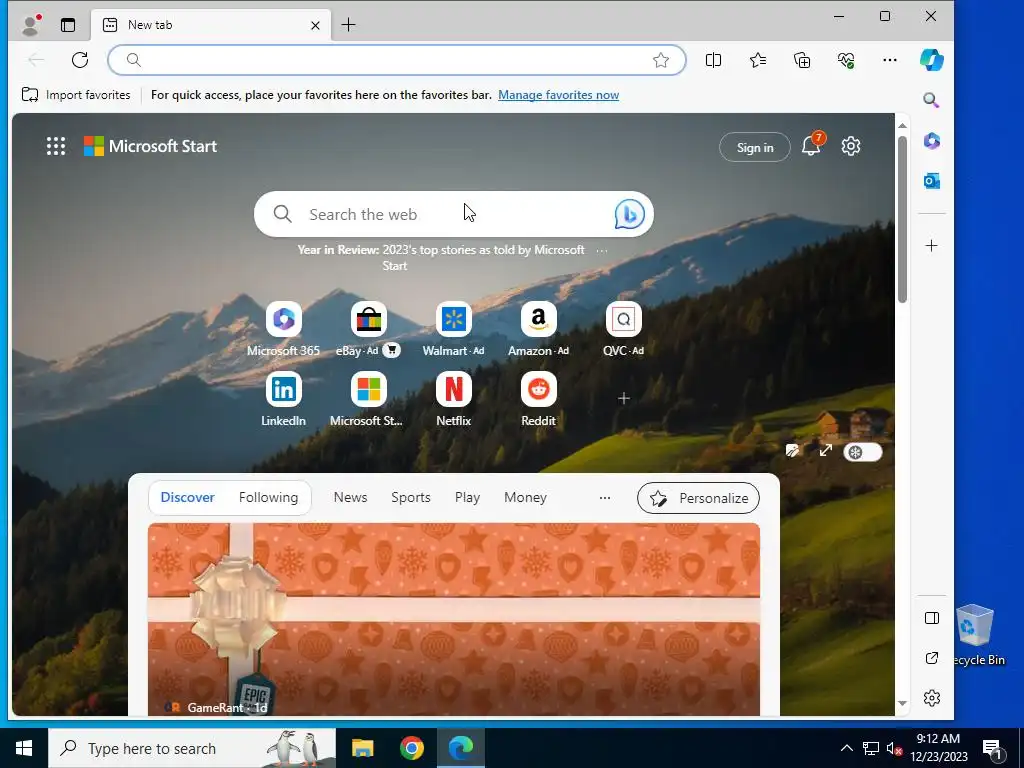Open the muted volume tray icon
1024x768 pixels.
tap(894, 748)
